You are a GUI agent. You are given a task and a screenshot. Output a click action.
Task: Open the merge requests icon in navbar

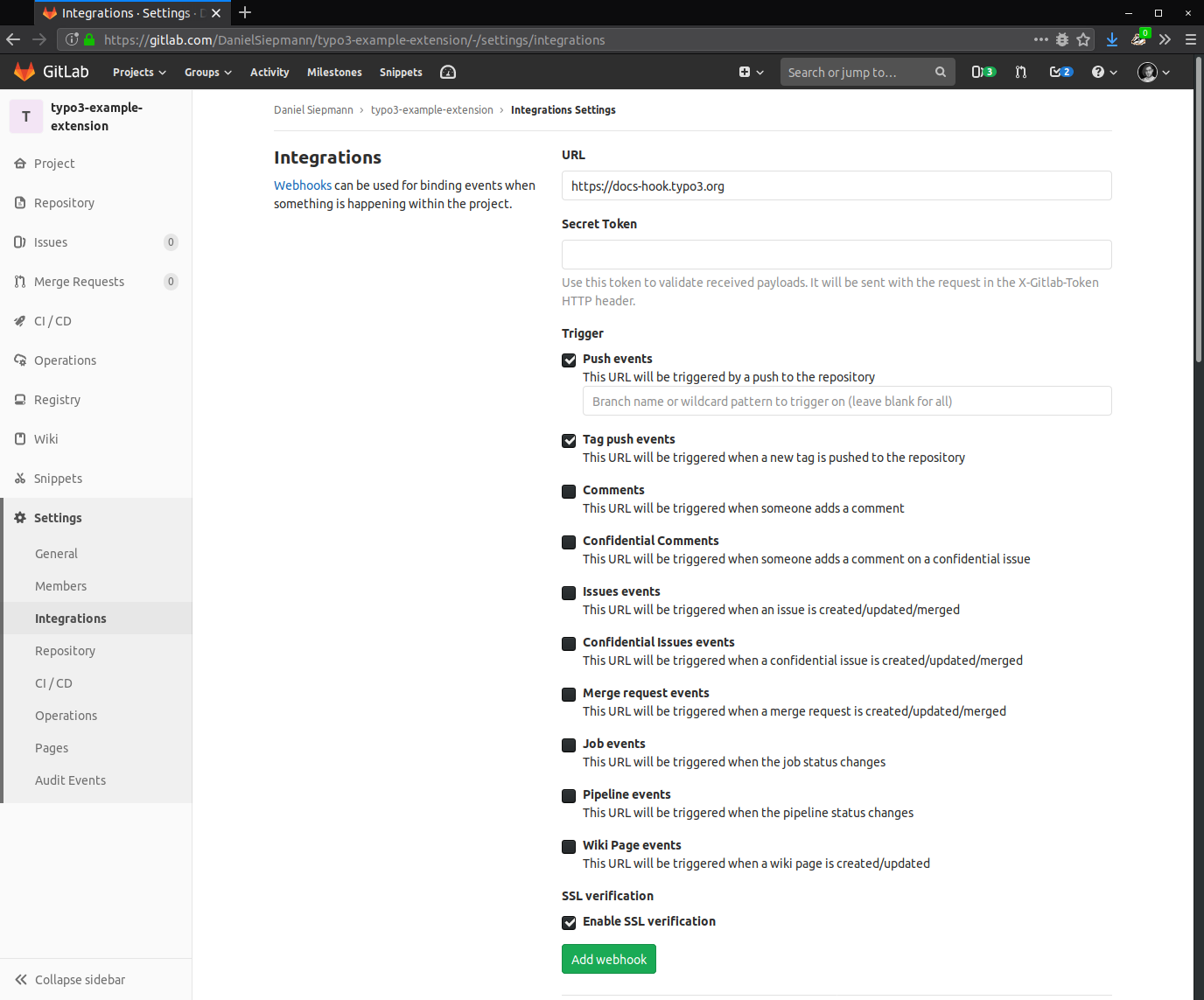click(1020, 72)
